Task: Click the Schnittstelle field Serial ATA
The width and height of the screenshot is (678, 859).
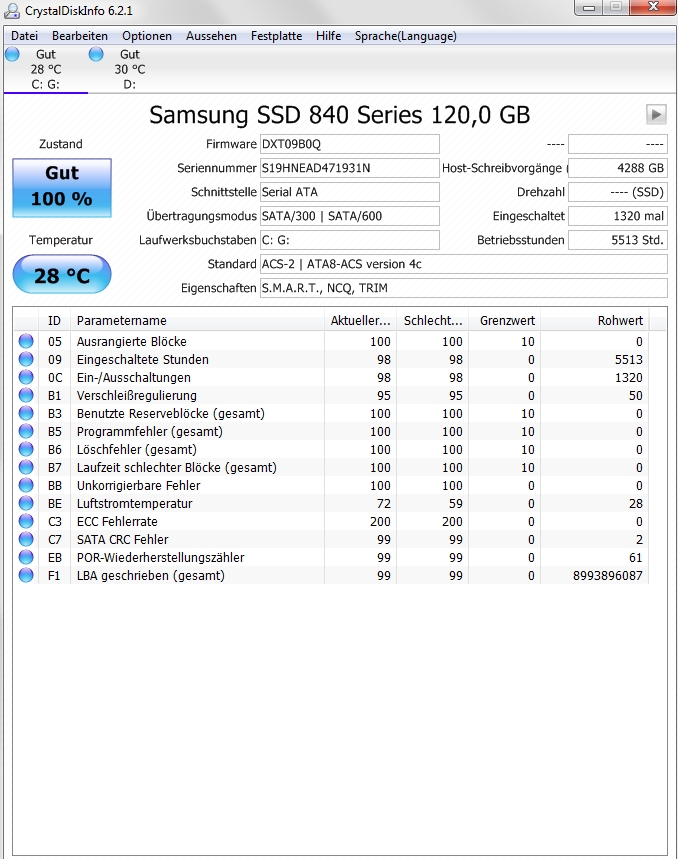Action: pos(349,192)
